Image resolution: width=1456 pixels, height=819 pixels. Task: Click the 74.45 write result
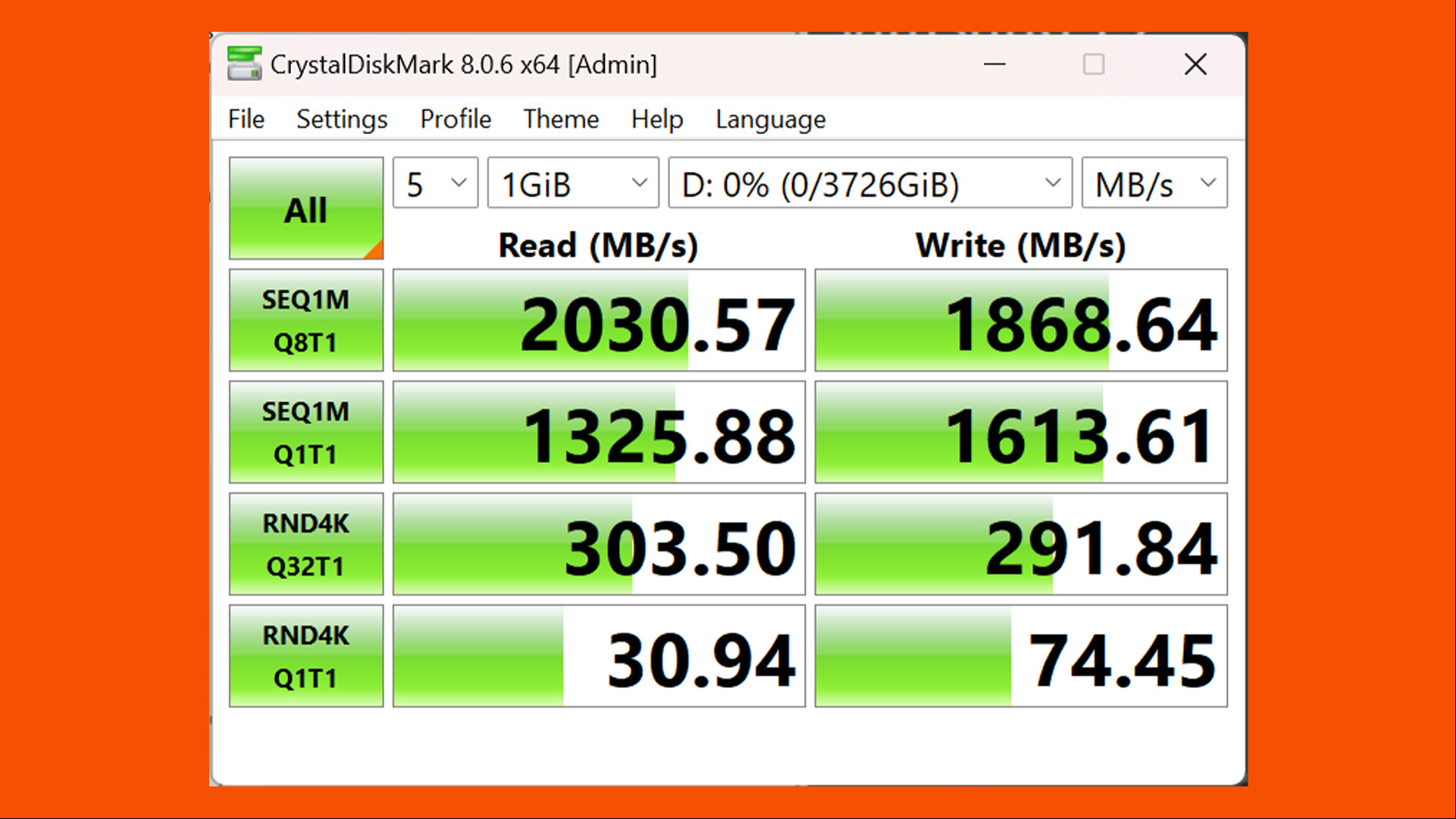click(1021, 656)
